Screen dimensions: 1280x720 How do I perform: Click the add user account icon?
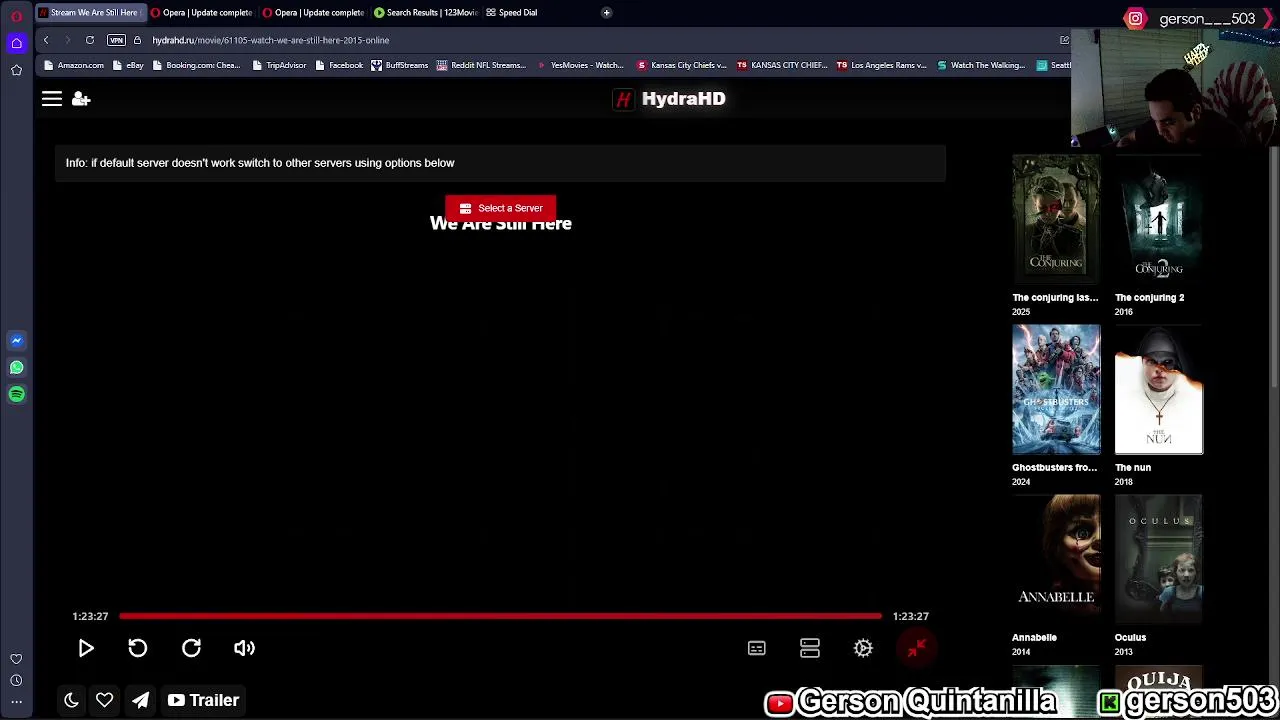tap(81, 99)
